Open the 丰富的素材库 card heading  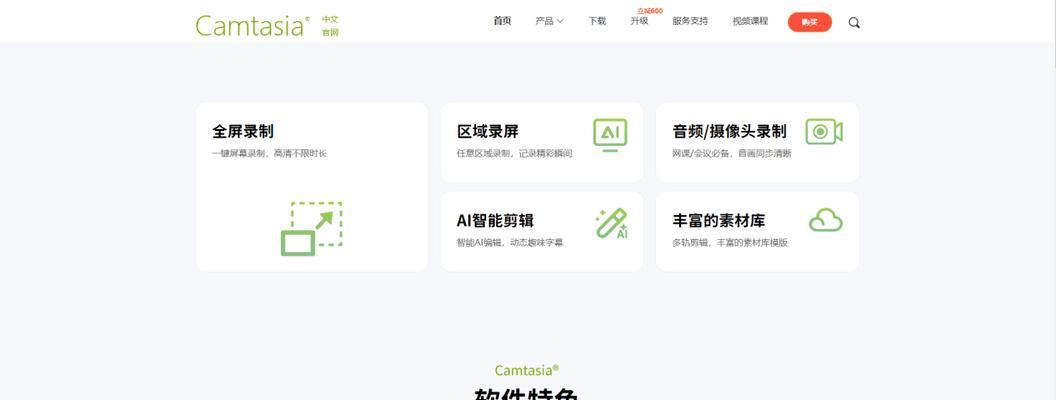click(719, 221)
